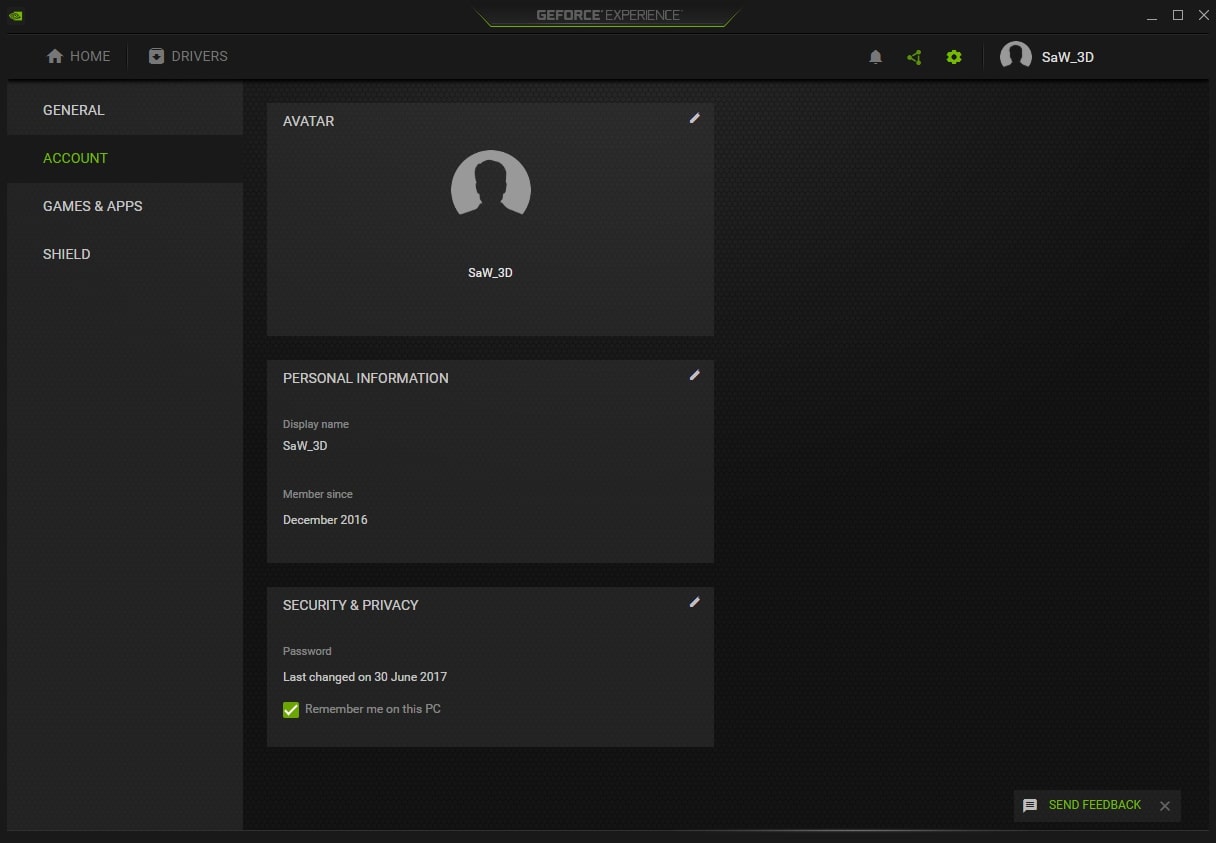Viewport: 1216px width, 843px height.
Task: Select Account settings section
Action: [x=124, y=158]
